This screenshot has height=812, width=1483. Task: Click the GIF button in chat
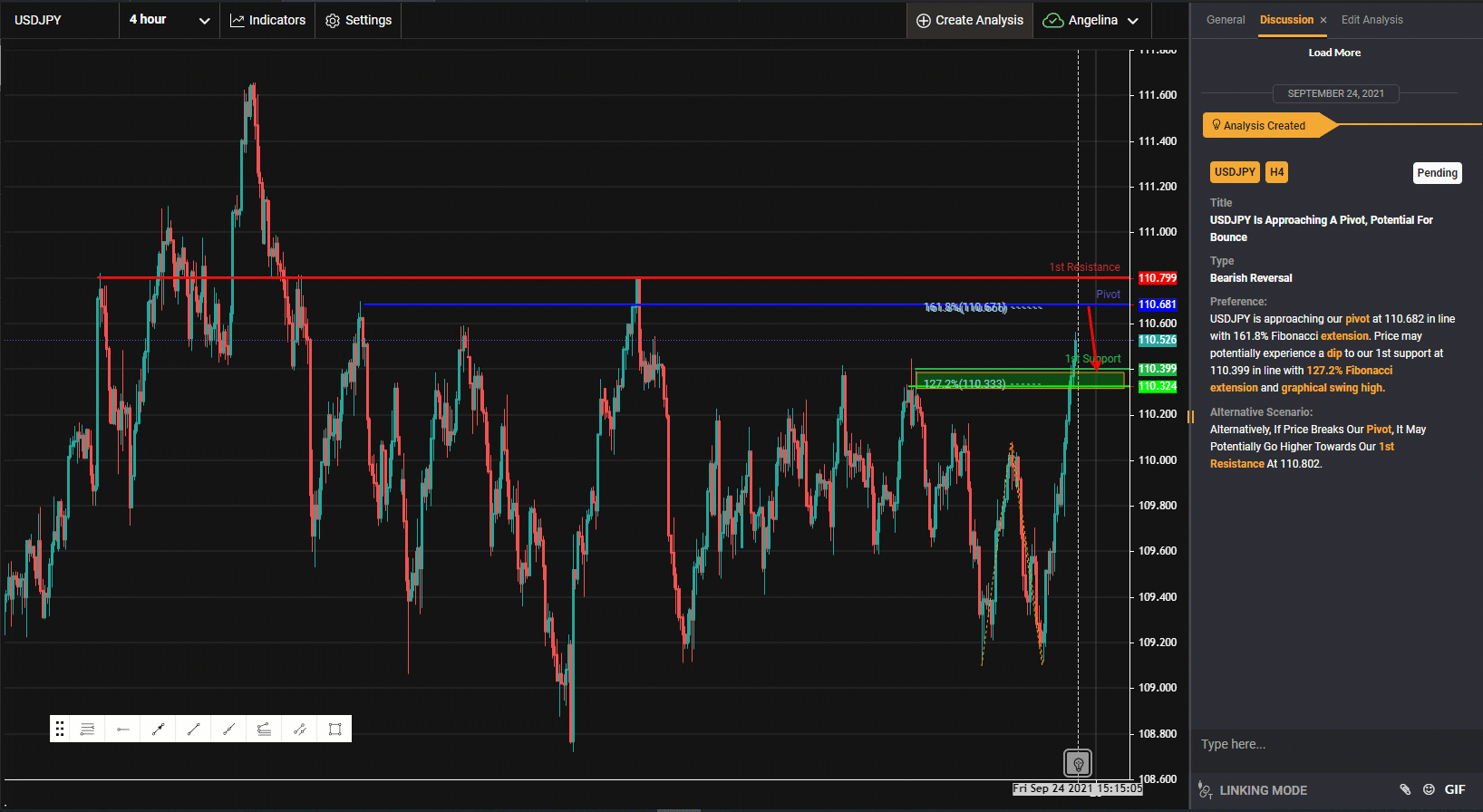coord(1455,789)
